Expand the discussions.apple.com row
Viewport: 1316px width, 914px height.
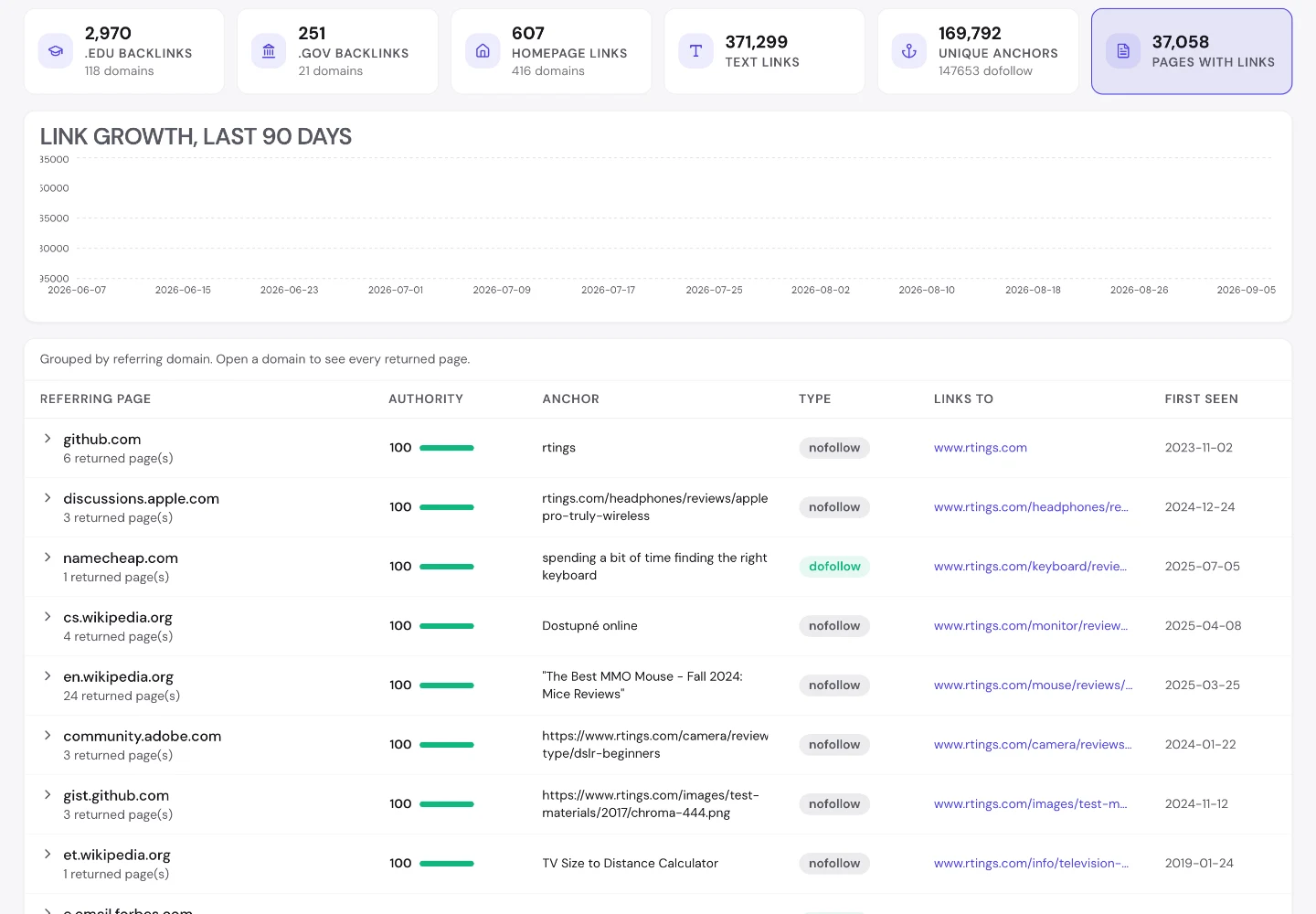click(48, 498)
